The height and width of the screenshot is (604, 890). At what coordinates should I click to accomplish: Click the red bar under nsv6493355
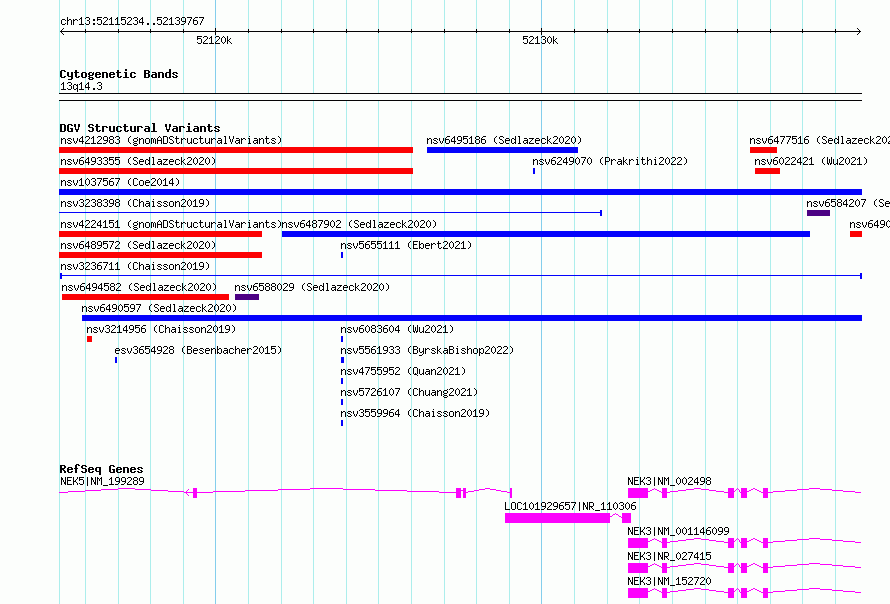pos(236,171)
